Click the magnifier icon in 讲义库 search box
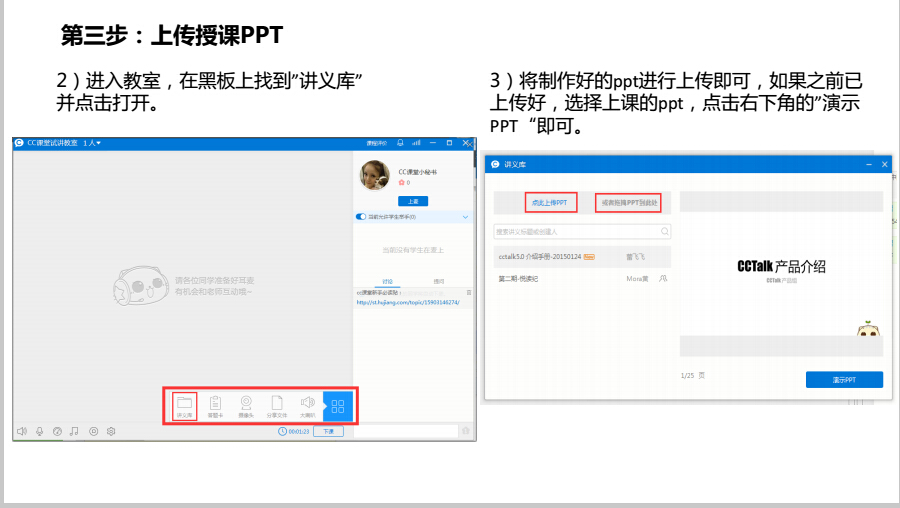The height and width of the screenshot is (508, 900). (664, 231)
